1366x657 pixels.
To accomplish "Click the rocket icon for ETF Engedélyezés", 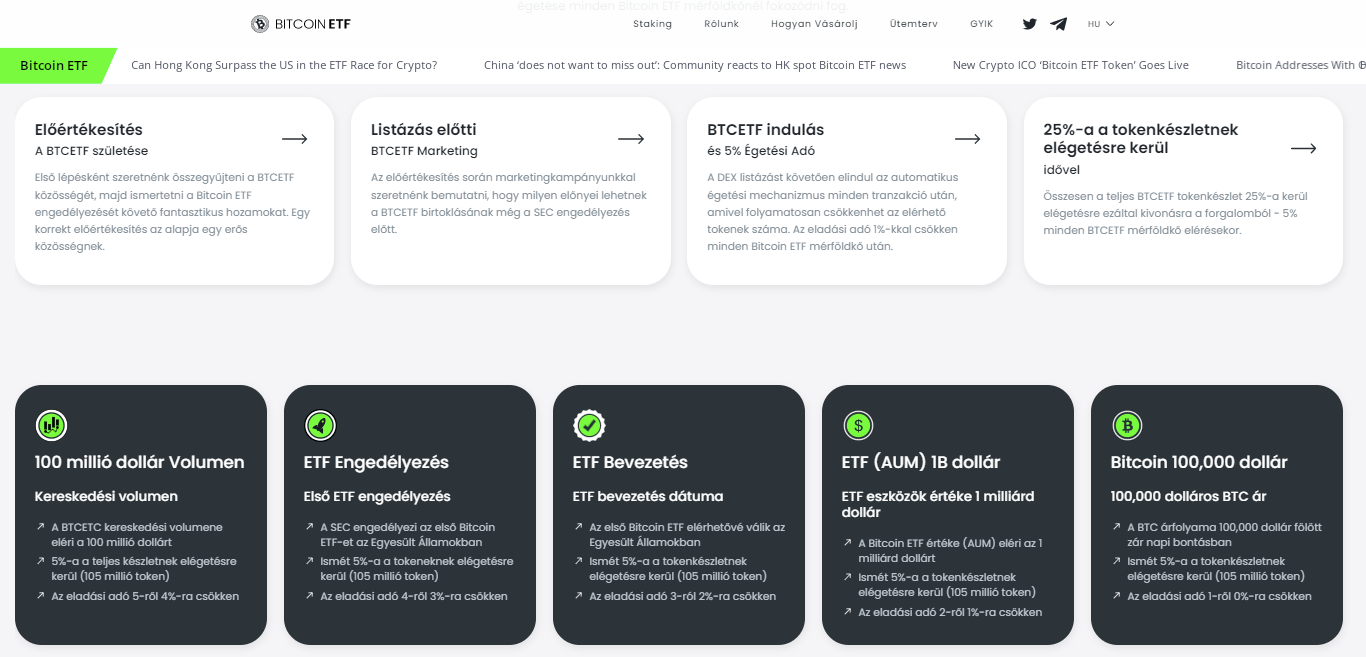I will pyautogui.click(x=320, y=425).
